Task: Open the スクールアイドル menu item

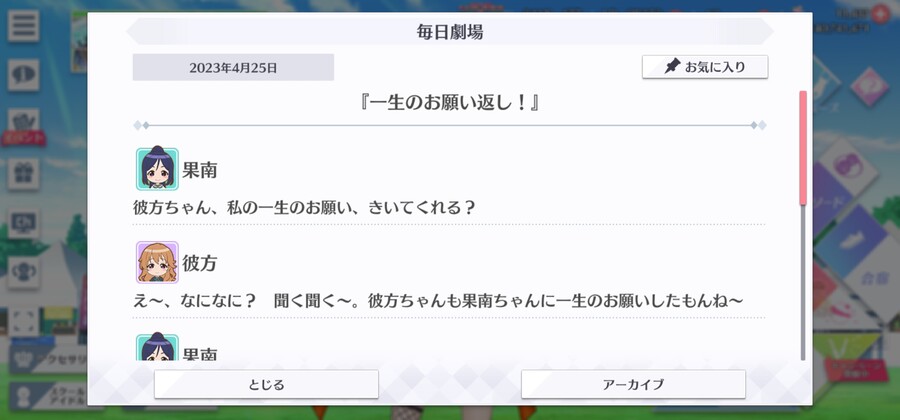Action: pyautogui.click(x=49, y=396)
